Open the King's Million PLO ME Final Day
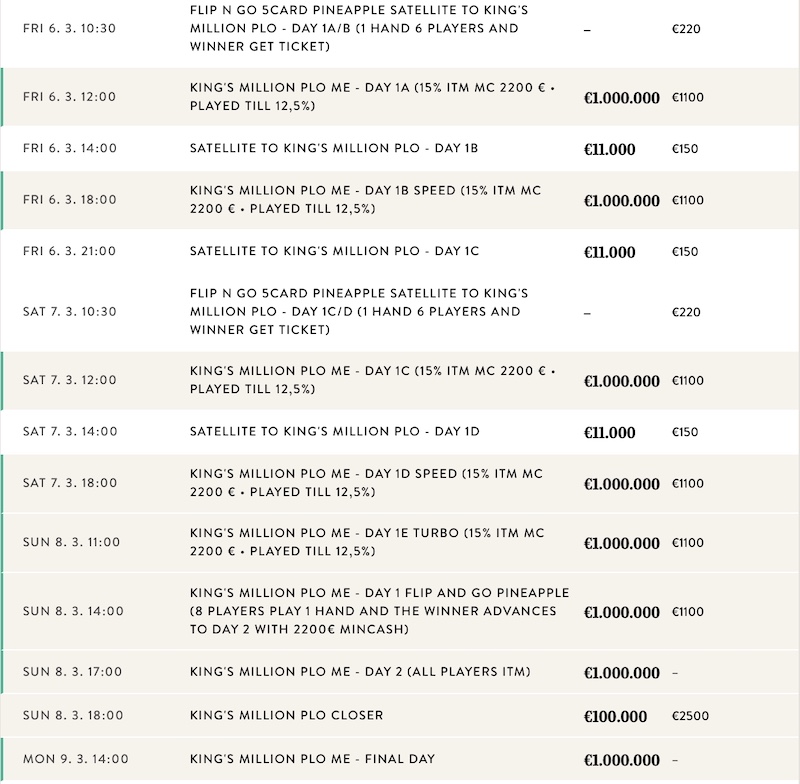Image resolution: width=800 pixels, height=784 pixels. pos(312,759)
